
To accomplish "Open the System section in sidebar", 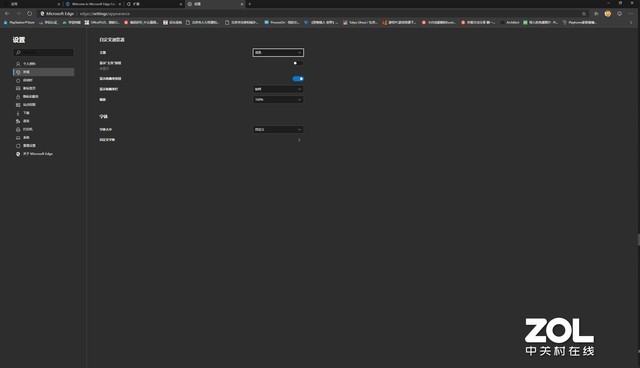I will tap(43, 137).
